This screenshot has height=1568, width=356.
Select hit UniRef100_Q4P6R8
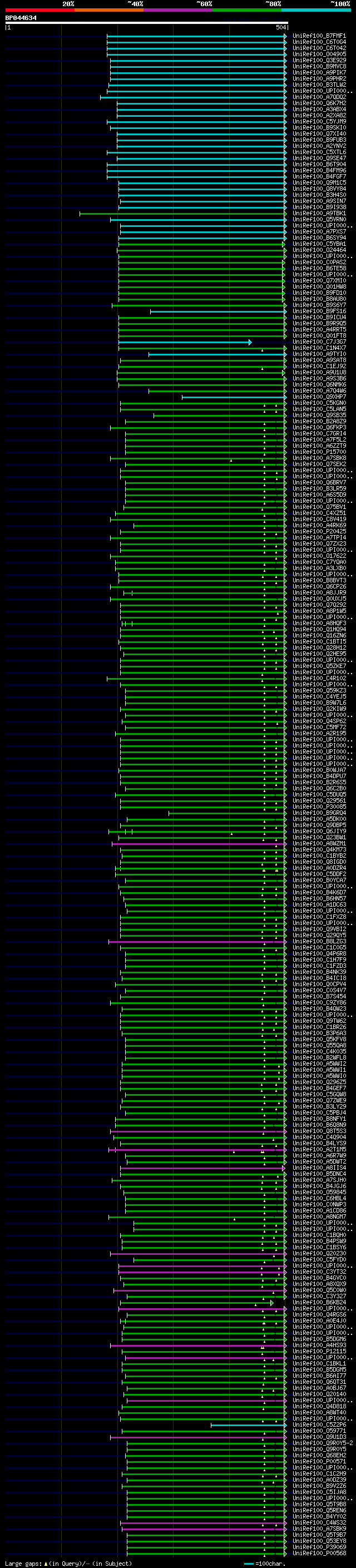click(319, 954)
